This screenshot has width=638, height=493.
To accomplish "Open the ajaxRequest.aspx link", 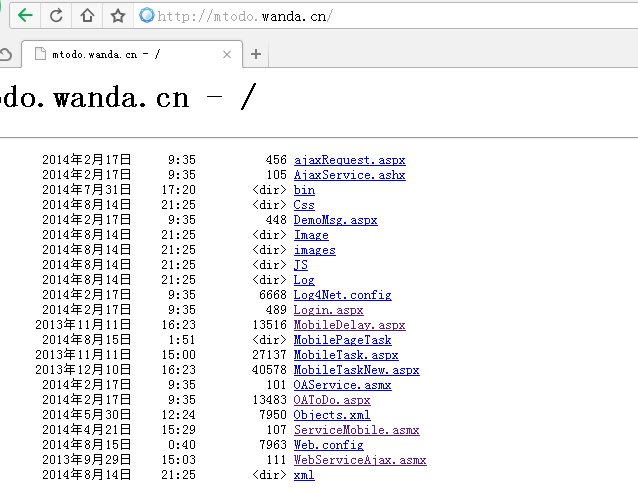I will click(x=350, y=160).
